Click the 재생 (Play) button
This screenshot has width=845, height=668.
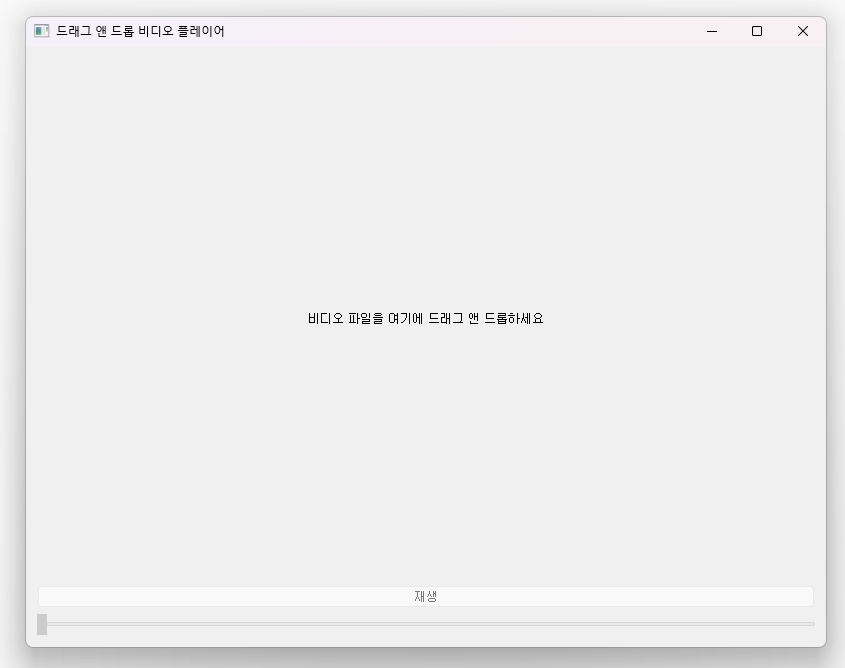pos(424,595)
